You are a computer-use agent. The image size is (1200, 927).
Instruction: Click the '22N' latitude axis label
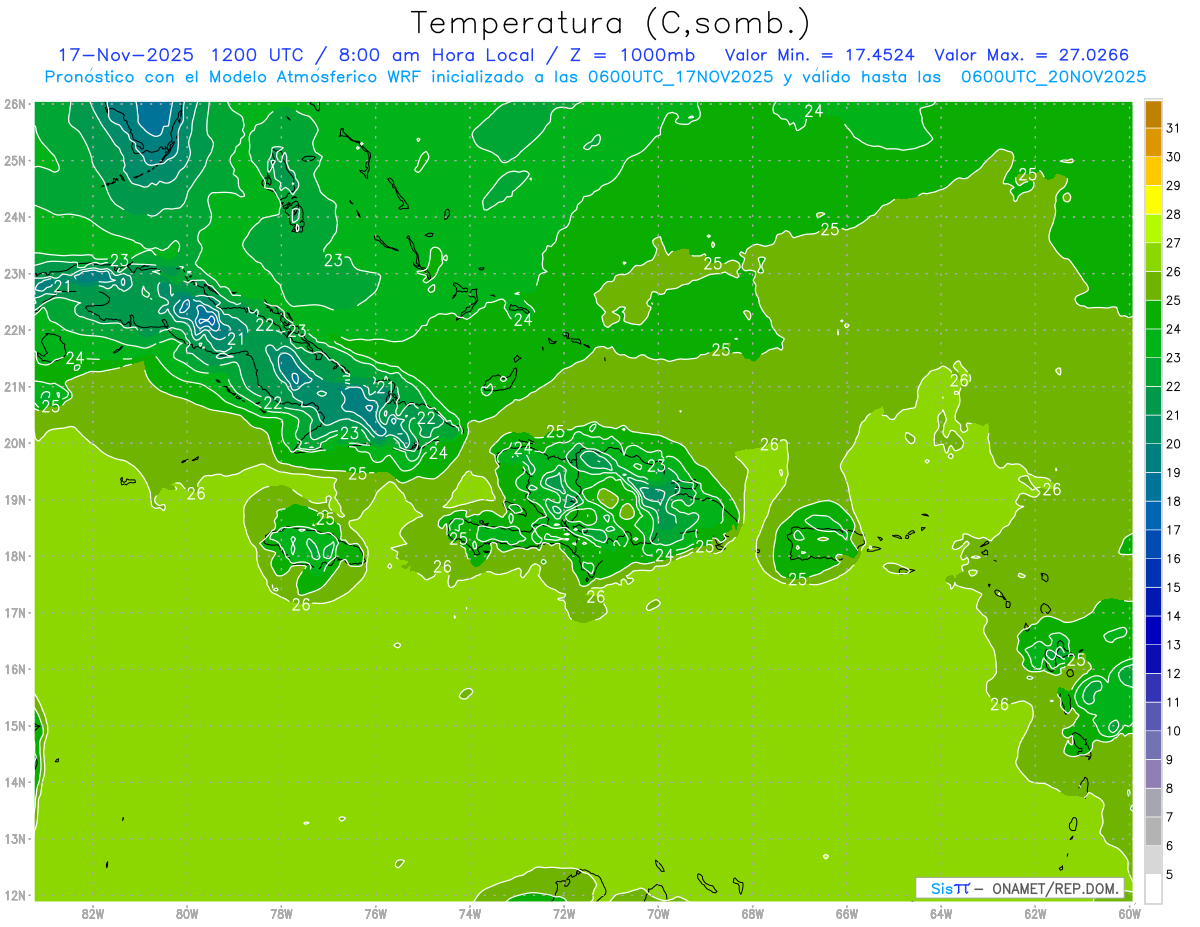14,330
